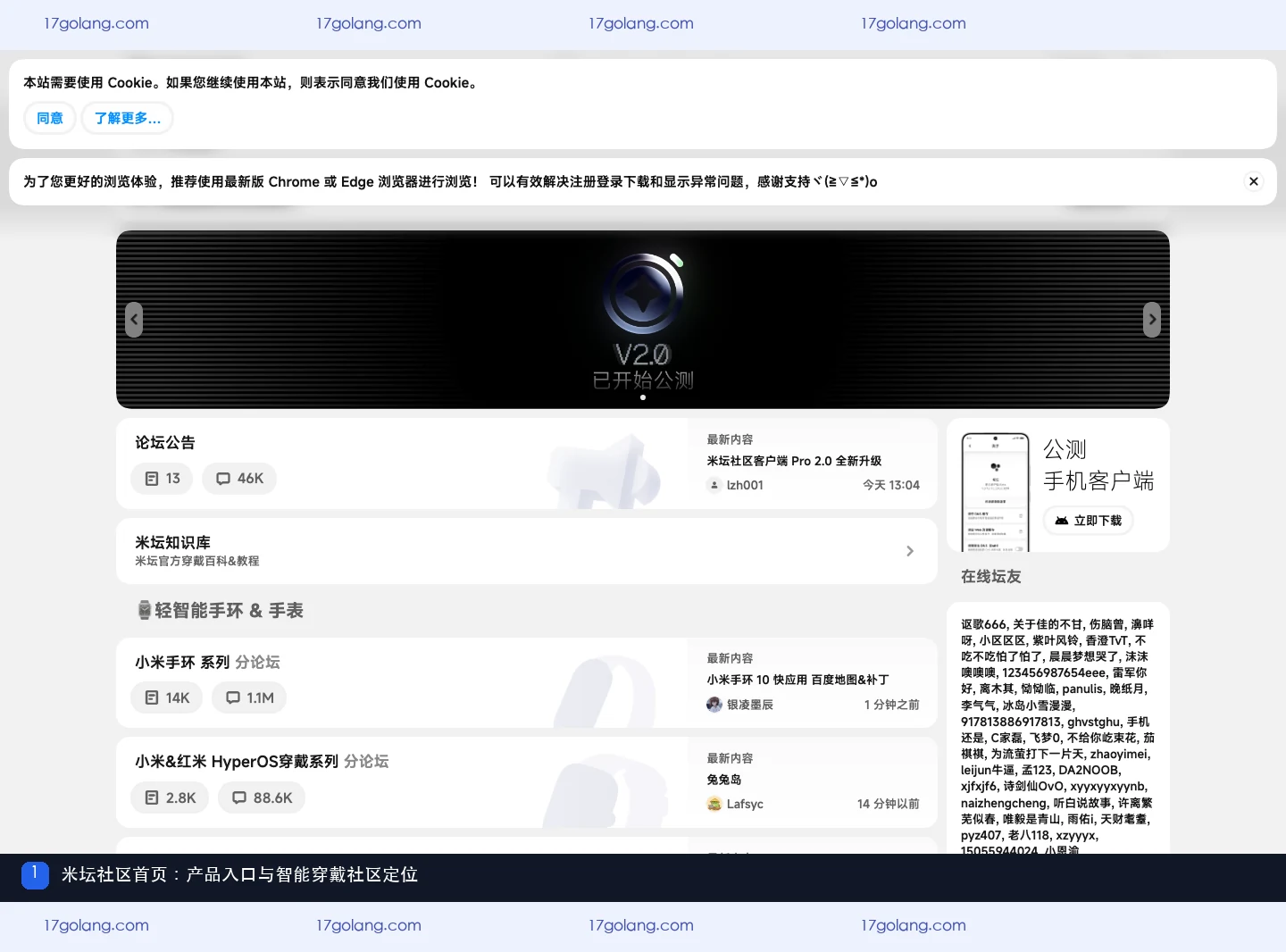Expand 分论坛 of HyperOS穿戴系列
Image resolution: width=1286 pixels, height=952 pixels.
366,761
